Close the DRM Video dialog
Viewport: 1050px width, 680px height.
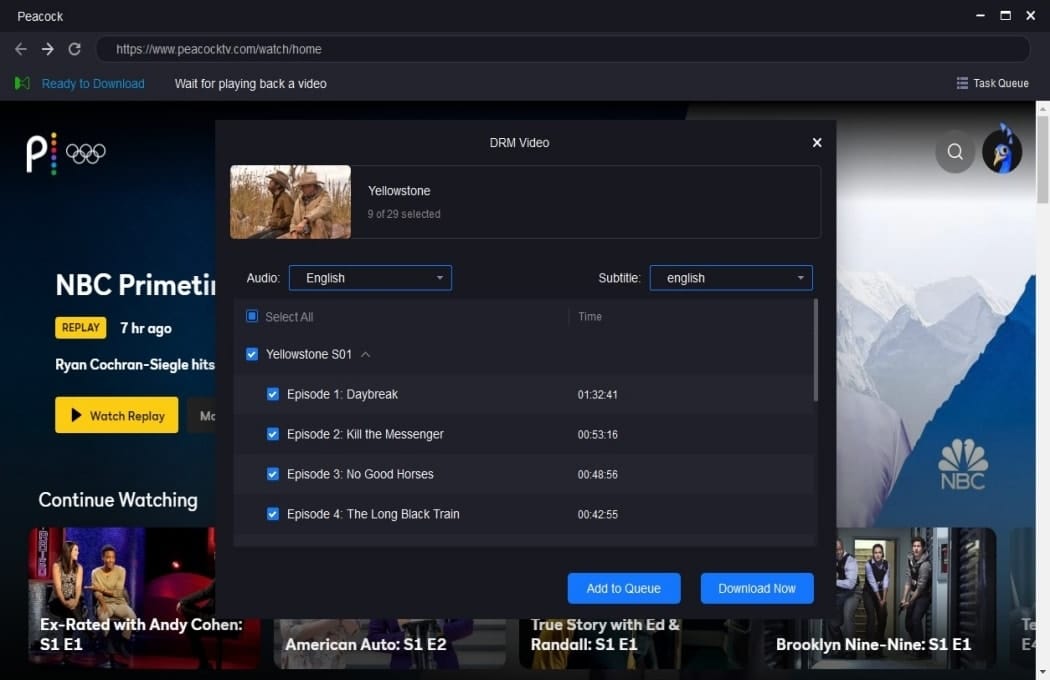(817, 143)
